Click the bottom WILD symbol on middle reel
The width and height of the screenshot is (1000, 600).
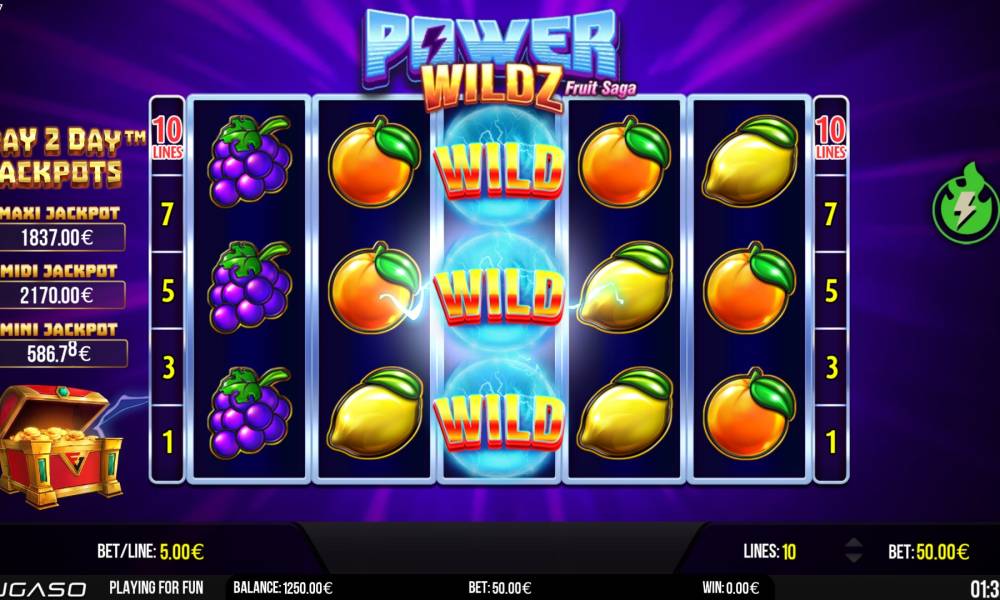point(499,422)
